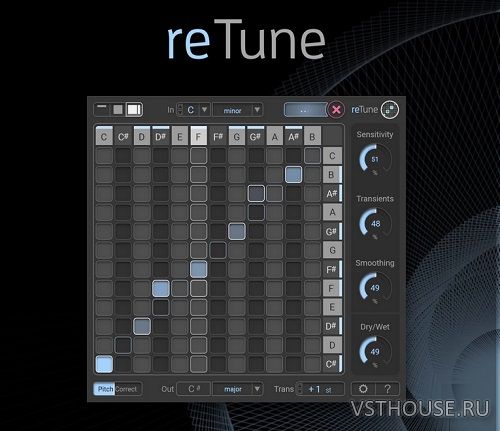Screen dimensions: 500x431
Task: Click output note D key on right column
Action: [x=332, y=345]
